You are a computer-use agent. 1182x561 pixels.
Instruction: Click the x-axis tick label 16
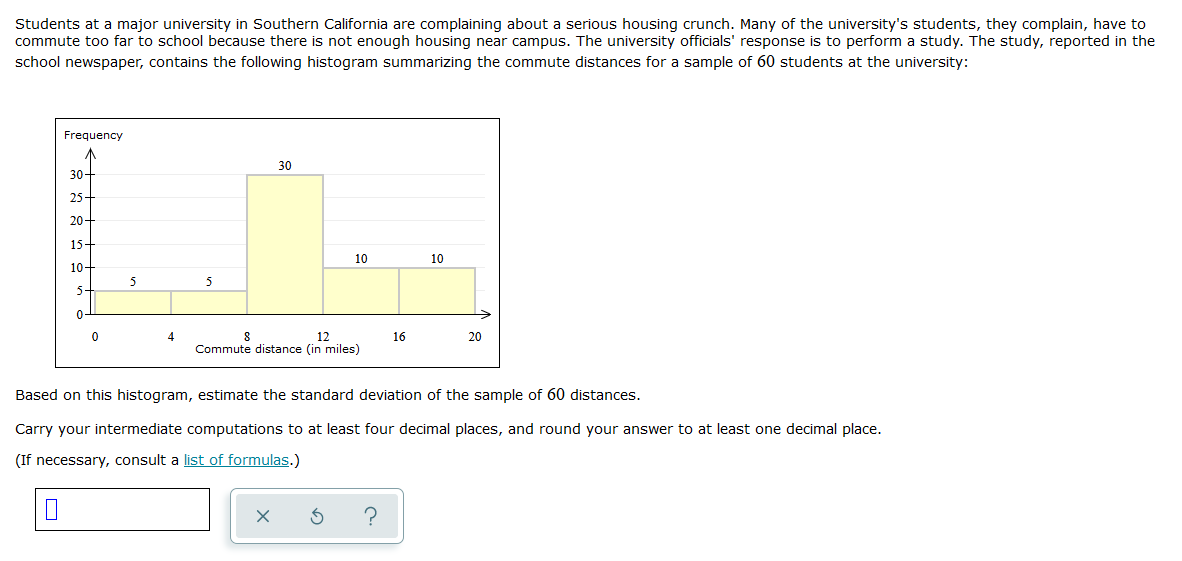[x=399, y=337]
